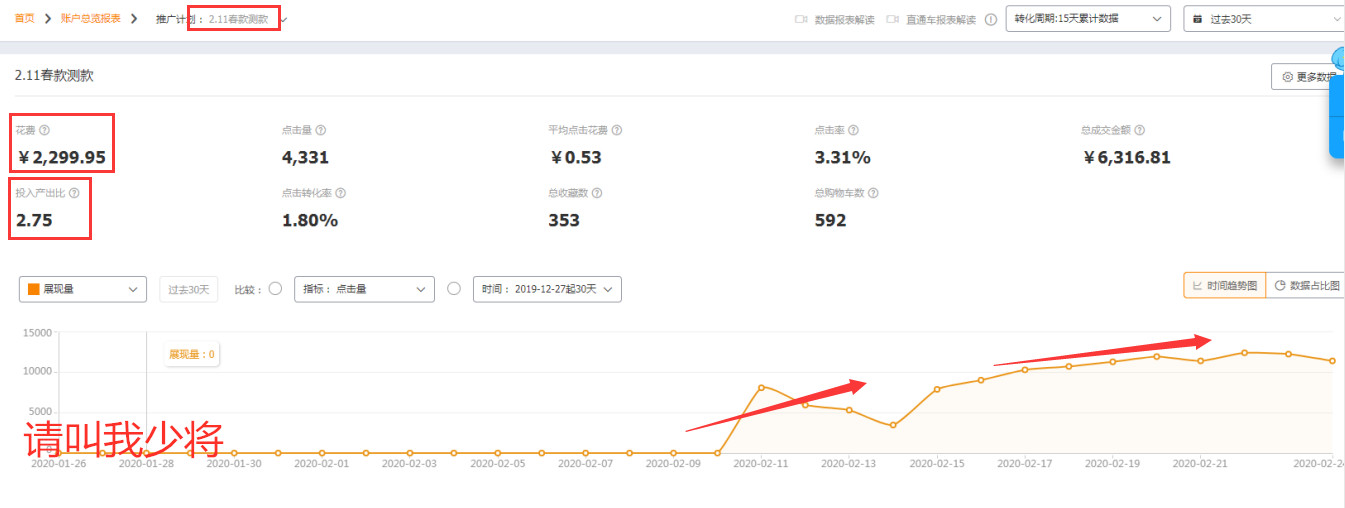Select the 时间 comparison radio button
This screenshot has width=1345, height=508.
pyautogui.click(x=454, y=289)
